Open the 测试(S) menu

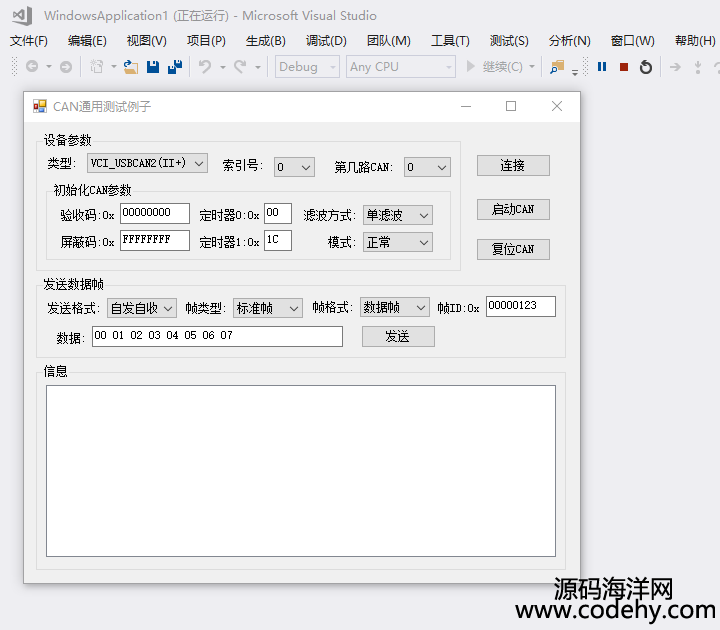[509, 41]
